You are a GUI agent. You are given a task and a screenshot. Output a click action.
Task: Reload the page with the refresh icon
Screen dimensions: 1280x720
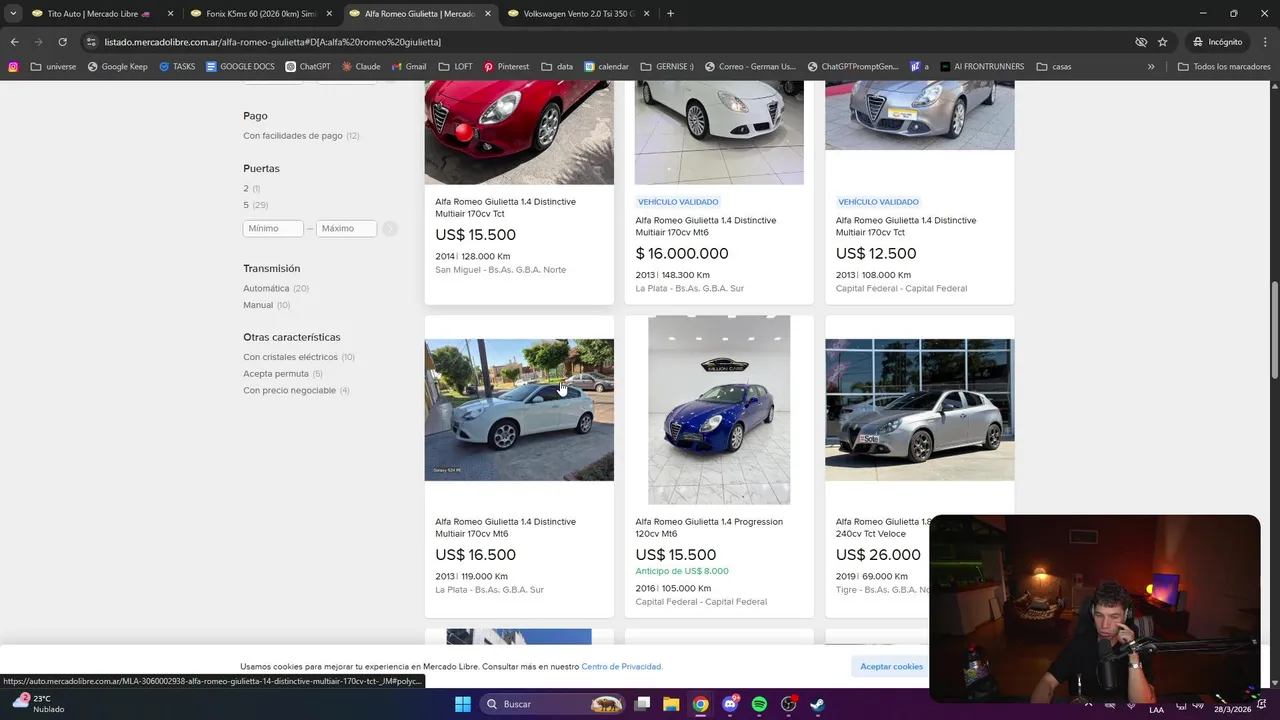[62, 42]
